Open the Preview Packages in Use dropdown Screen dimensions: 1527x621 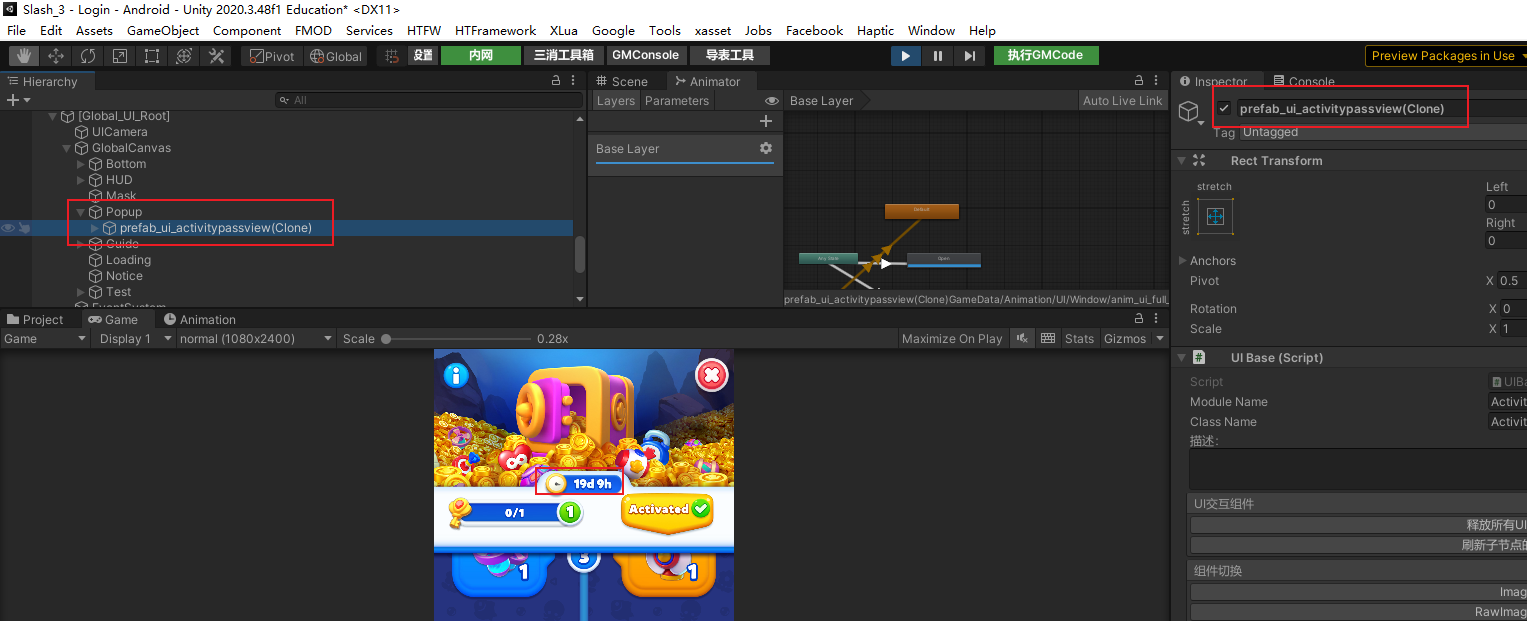(1446, 56)
